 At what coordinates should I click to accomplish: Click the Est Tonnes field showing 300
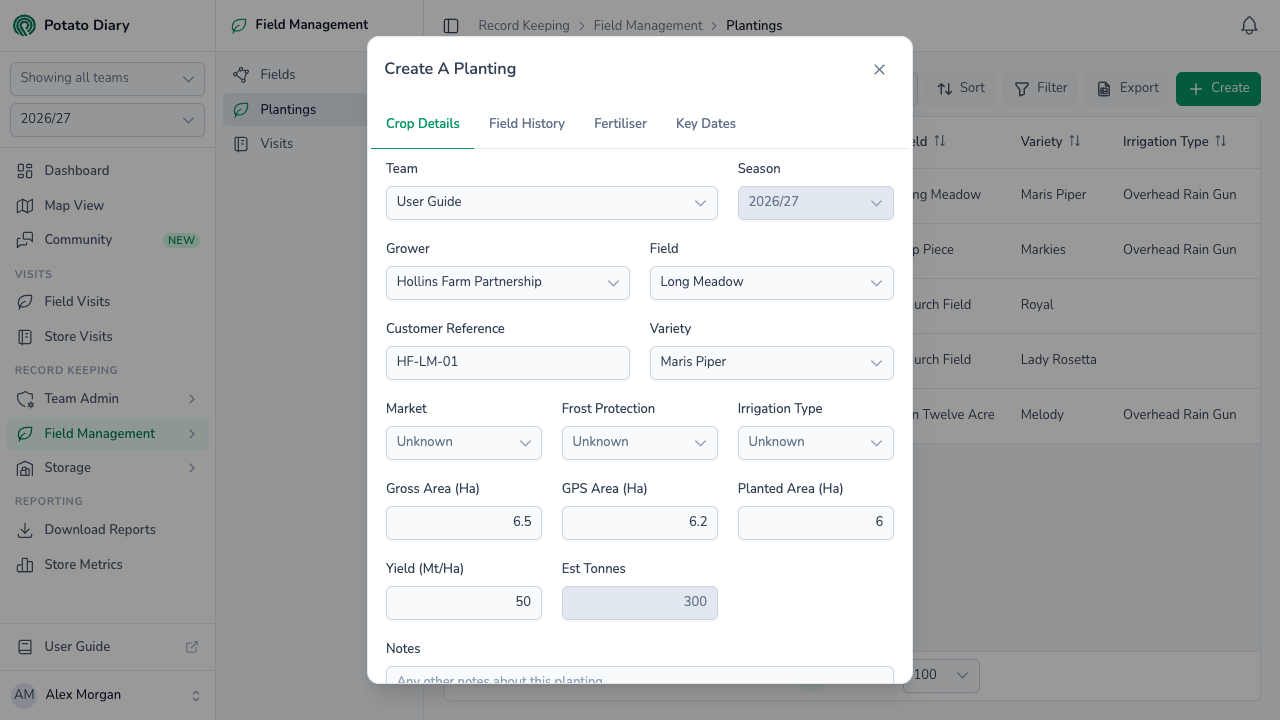[640, 603]
